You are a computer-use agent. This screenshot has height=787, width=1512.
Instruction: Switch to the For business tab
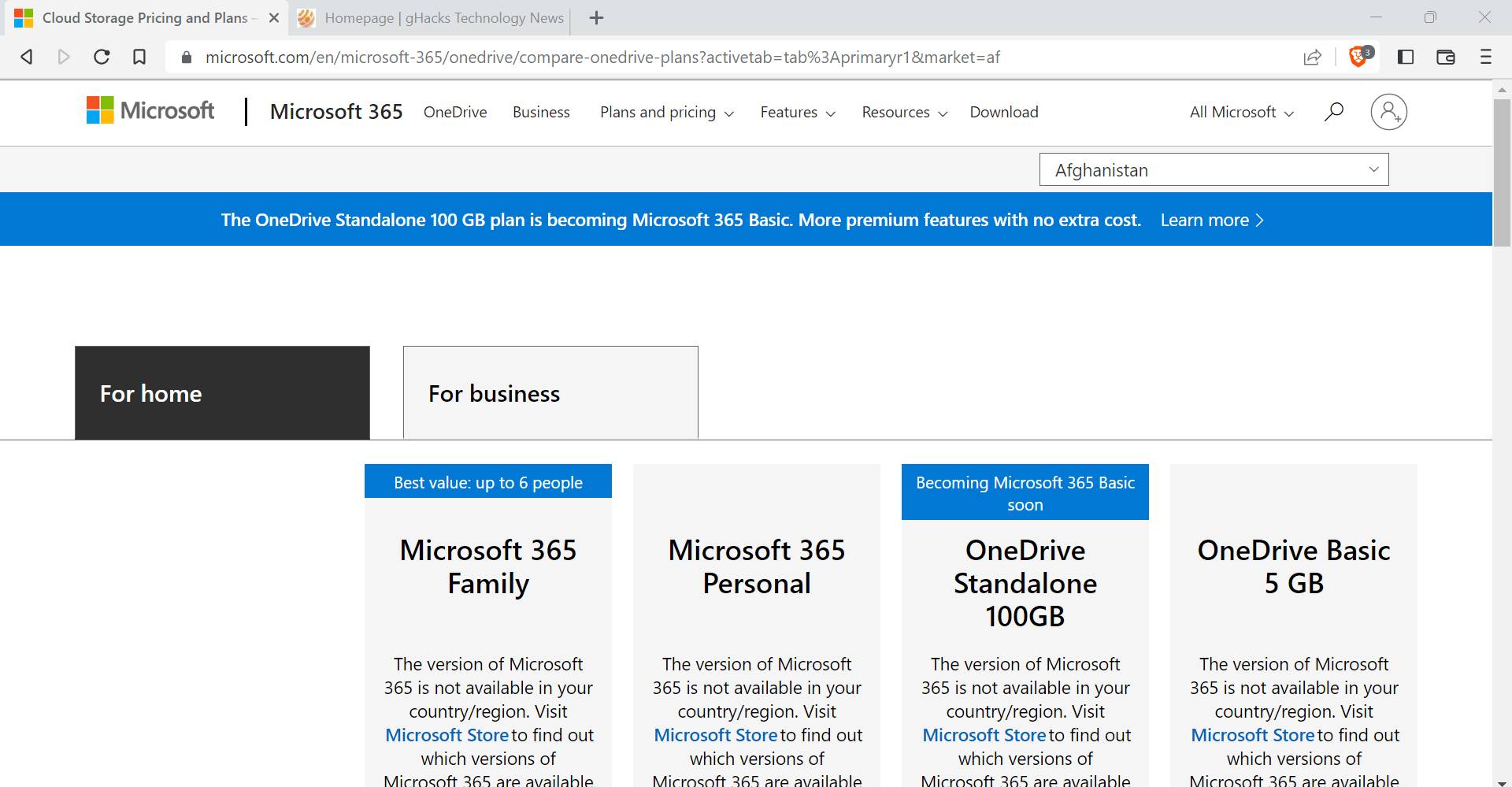point(550,392)
